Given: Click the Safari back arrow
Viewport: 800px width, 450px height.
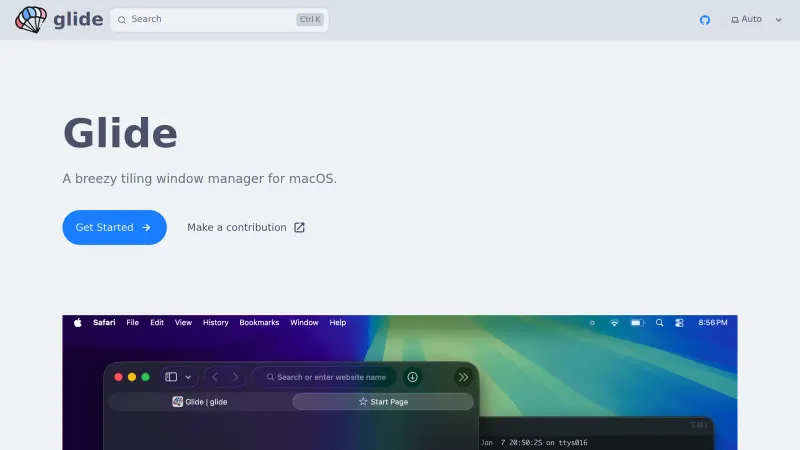Looking at the screenshot, I should pos(215,377).
